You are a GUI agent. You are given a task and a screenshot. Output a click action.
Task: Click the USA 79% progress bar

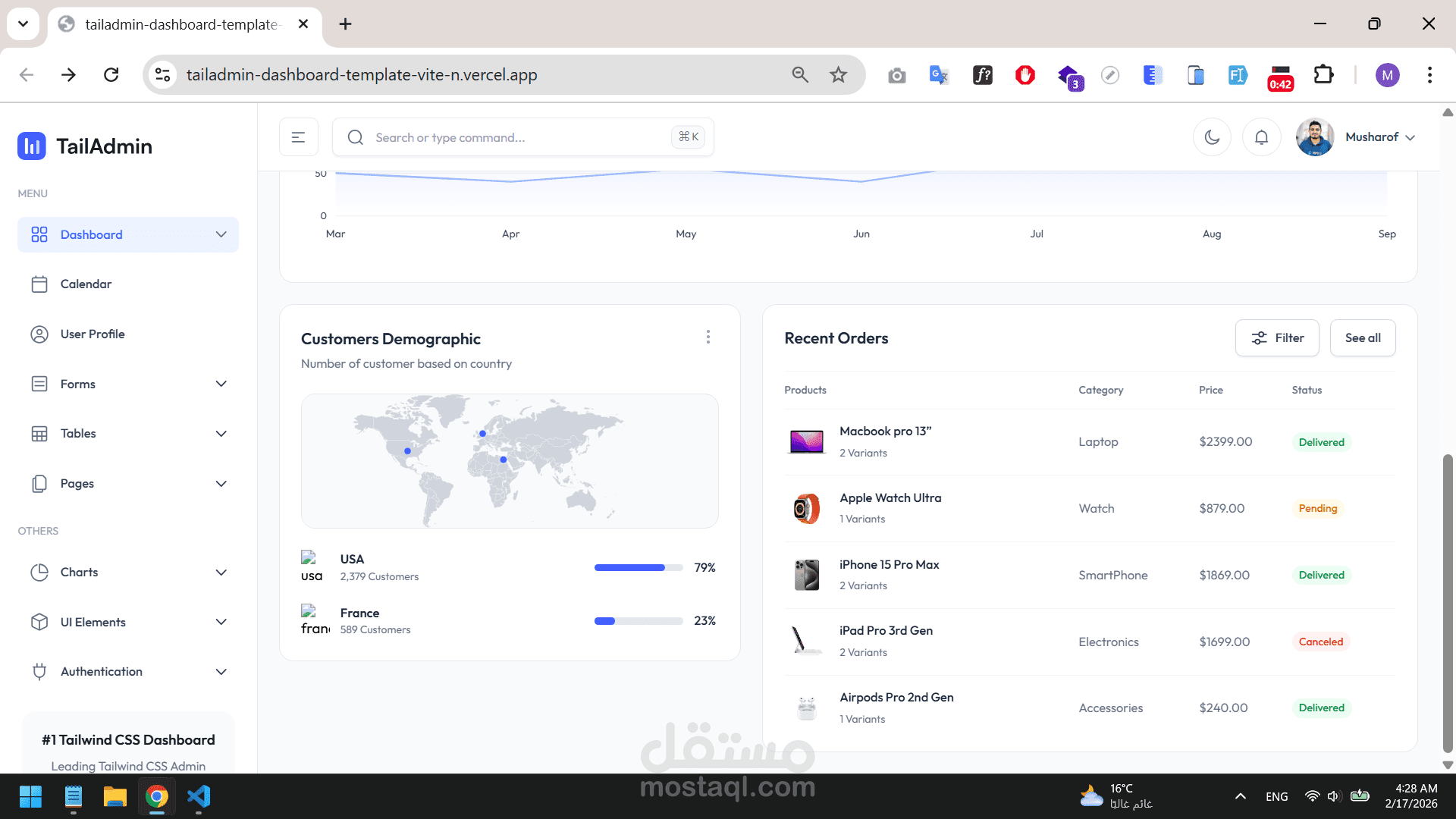pos(638,568)
